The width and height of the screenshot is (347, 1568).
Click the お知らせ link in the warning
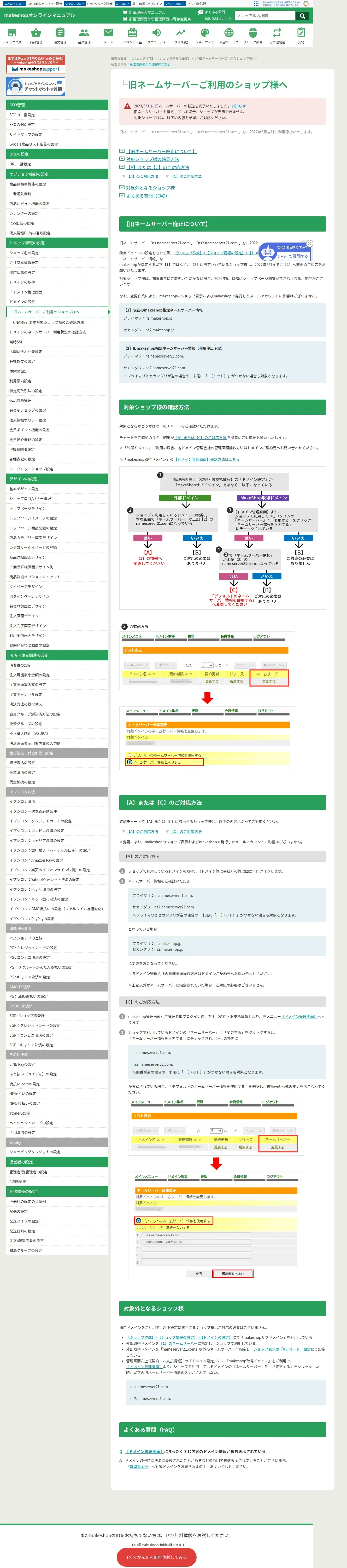(x=238, y=106)
